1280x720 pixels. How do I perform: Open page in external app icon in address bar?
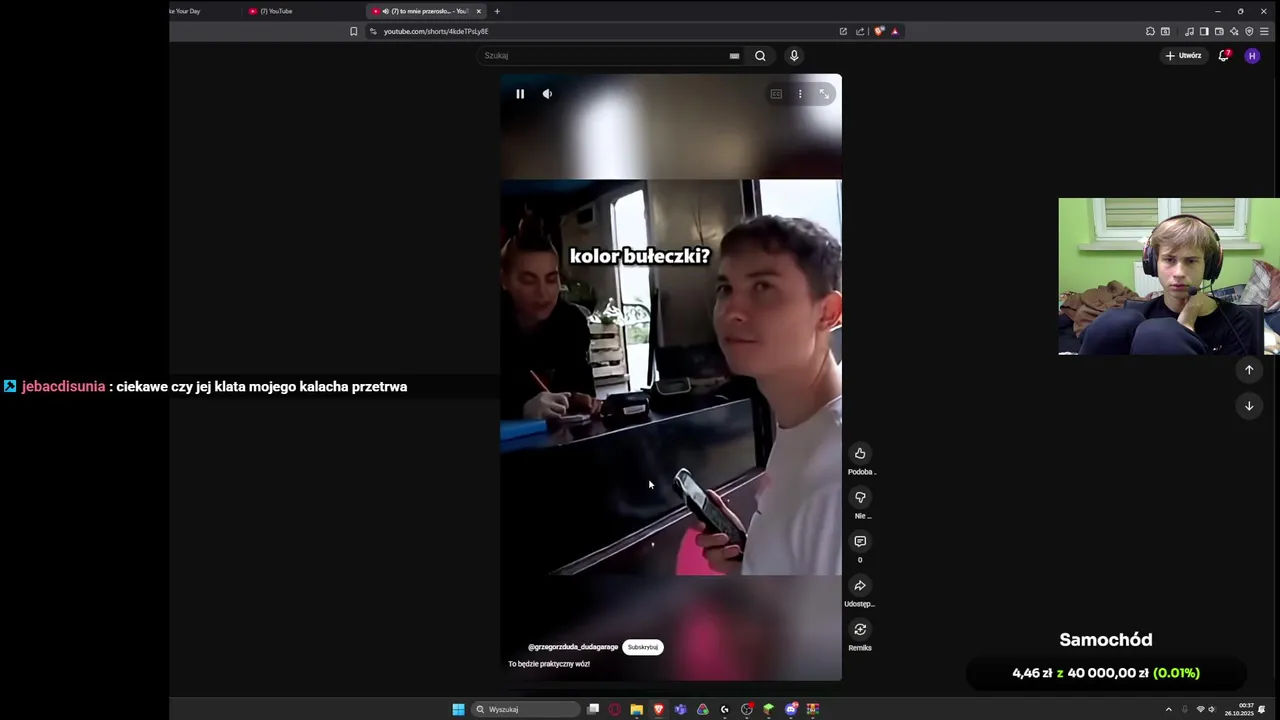(843, 31)
